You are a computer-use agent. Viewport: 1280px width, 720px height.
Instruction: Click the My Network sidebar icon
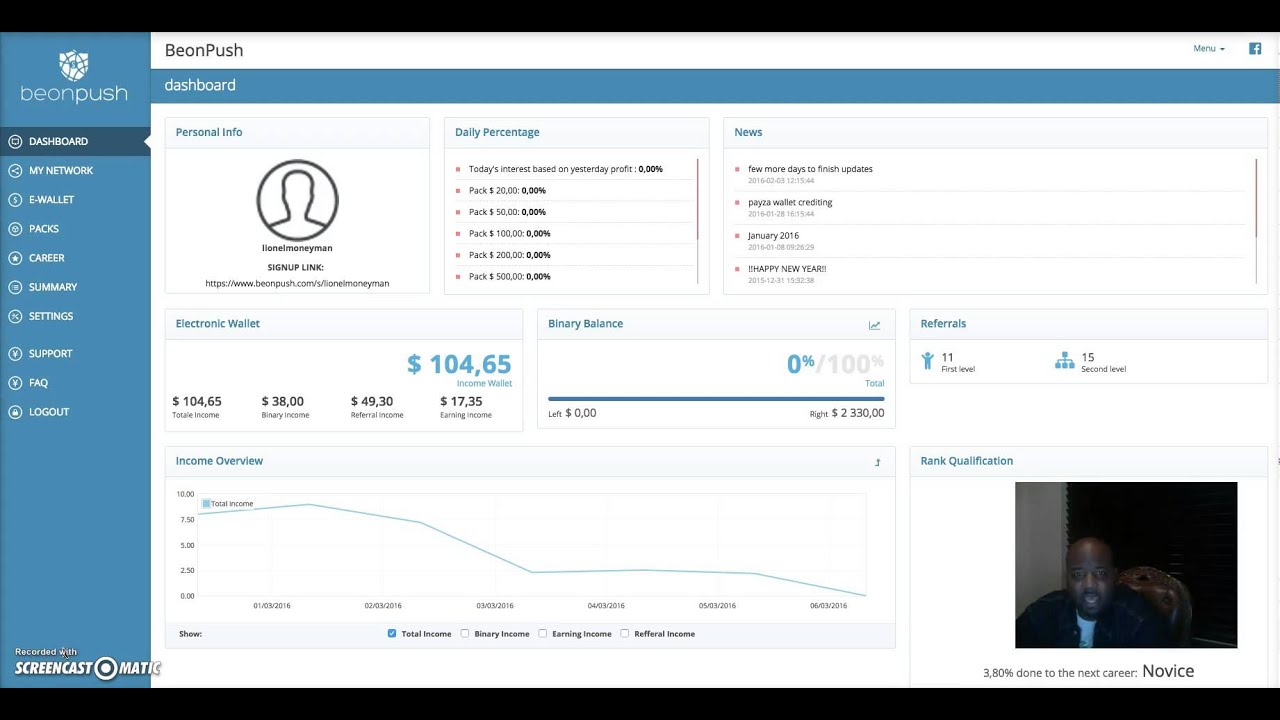15,171
